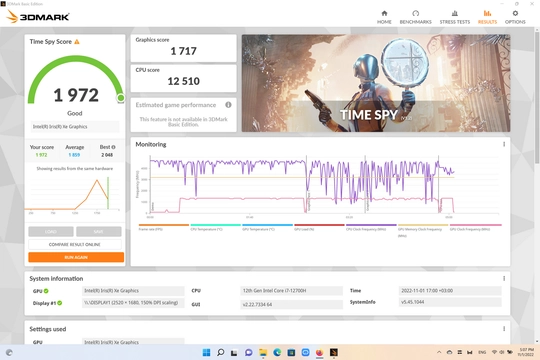Click the Run Again button

point(76,257)
